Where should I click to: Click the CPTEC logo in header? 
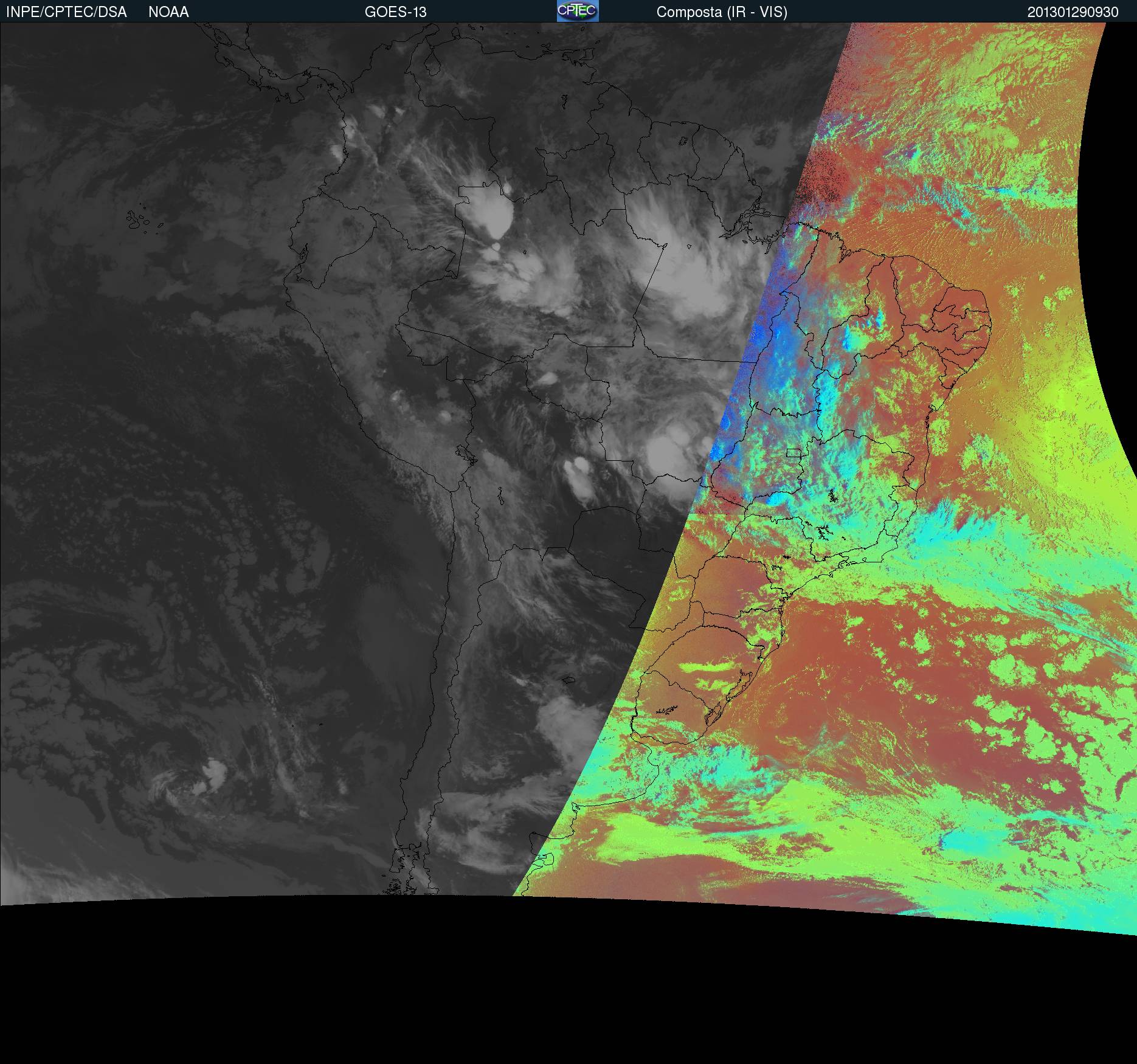pos(578,11)
